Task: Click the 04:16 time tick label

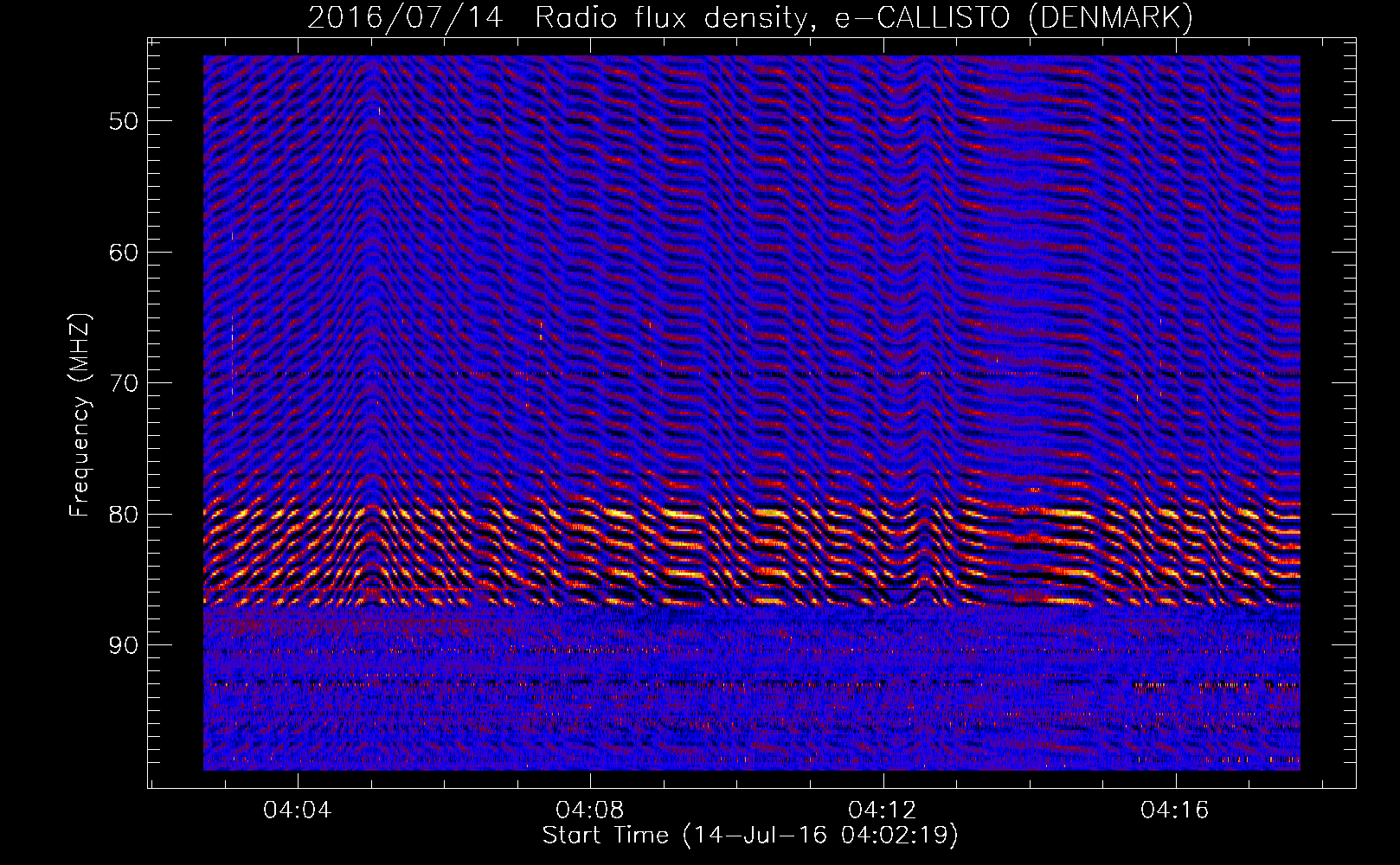Action: [x=1175, y=811]
